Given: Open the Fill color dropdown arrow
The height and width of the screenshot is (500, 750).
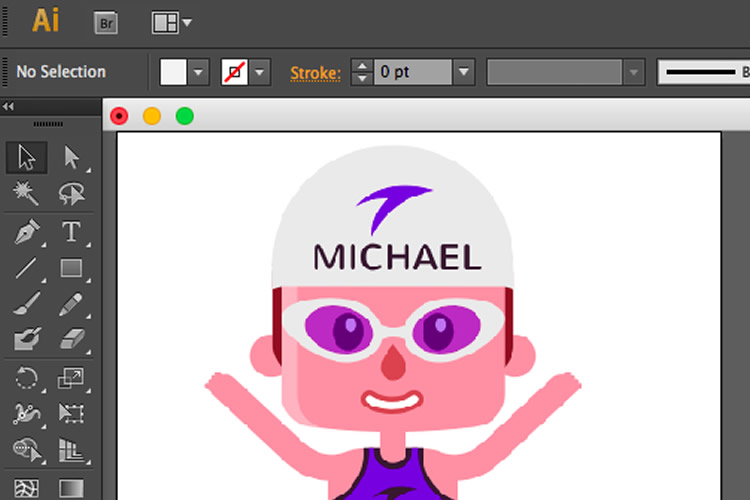Looking at the screenshot, I should click(x=199, y=72).
